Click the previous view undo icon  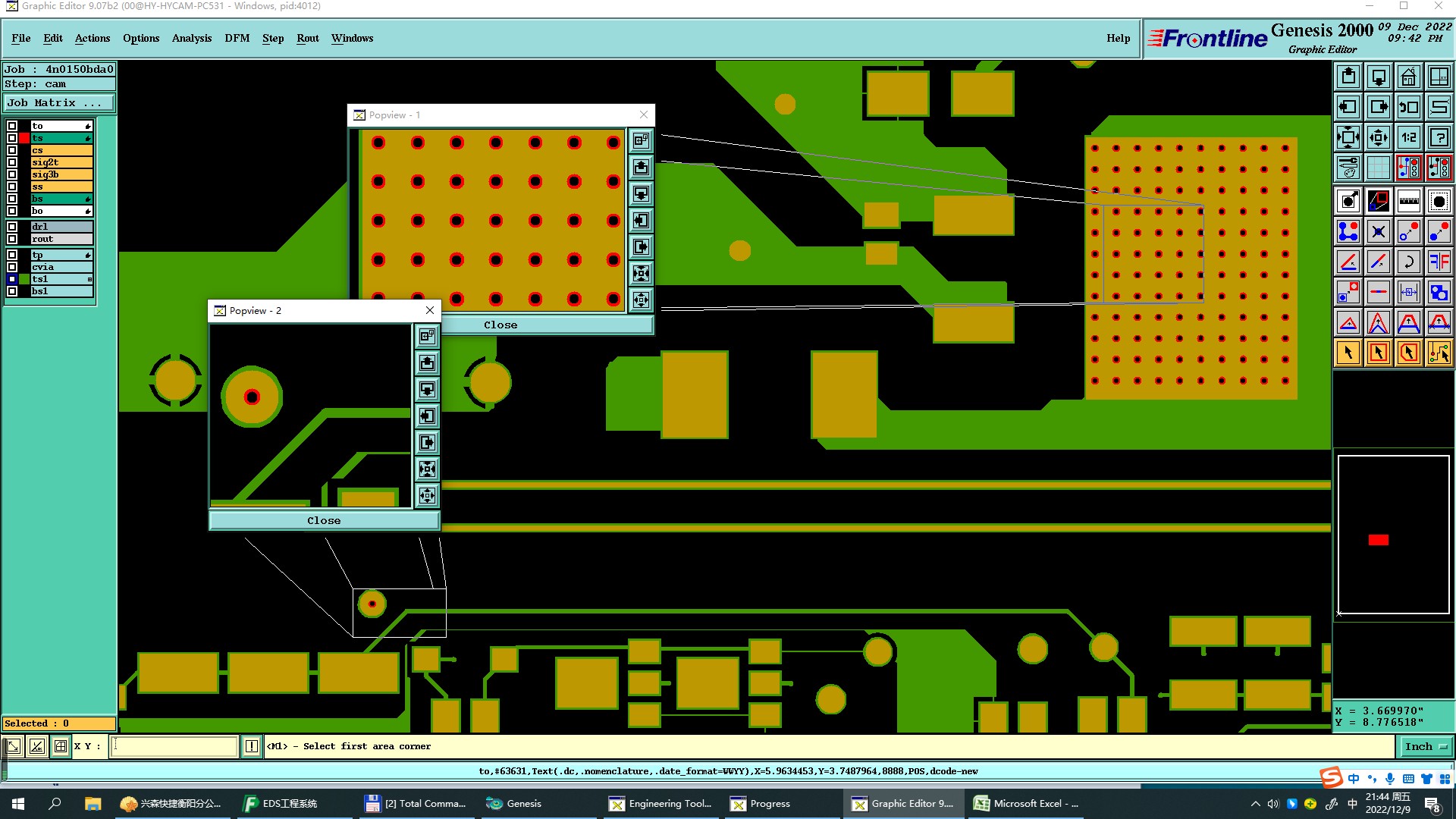click(1408, 107)
